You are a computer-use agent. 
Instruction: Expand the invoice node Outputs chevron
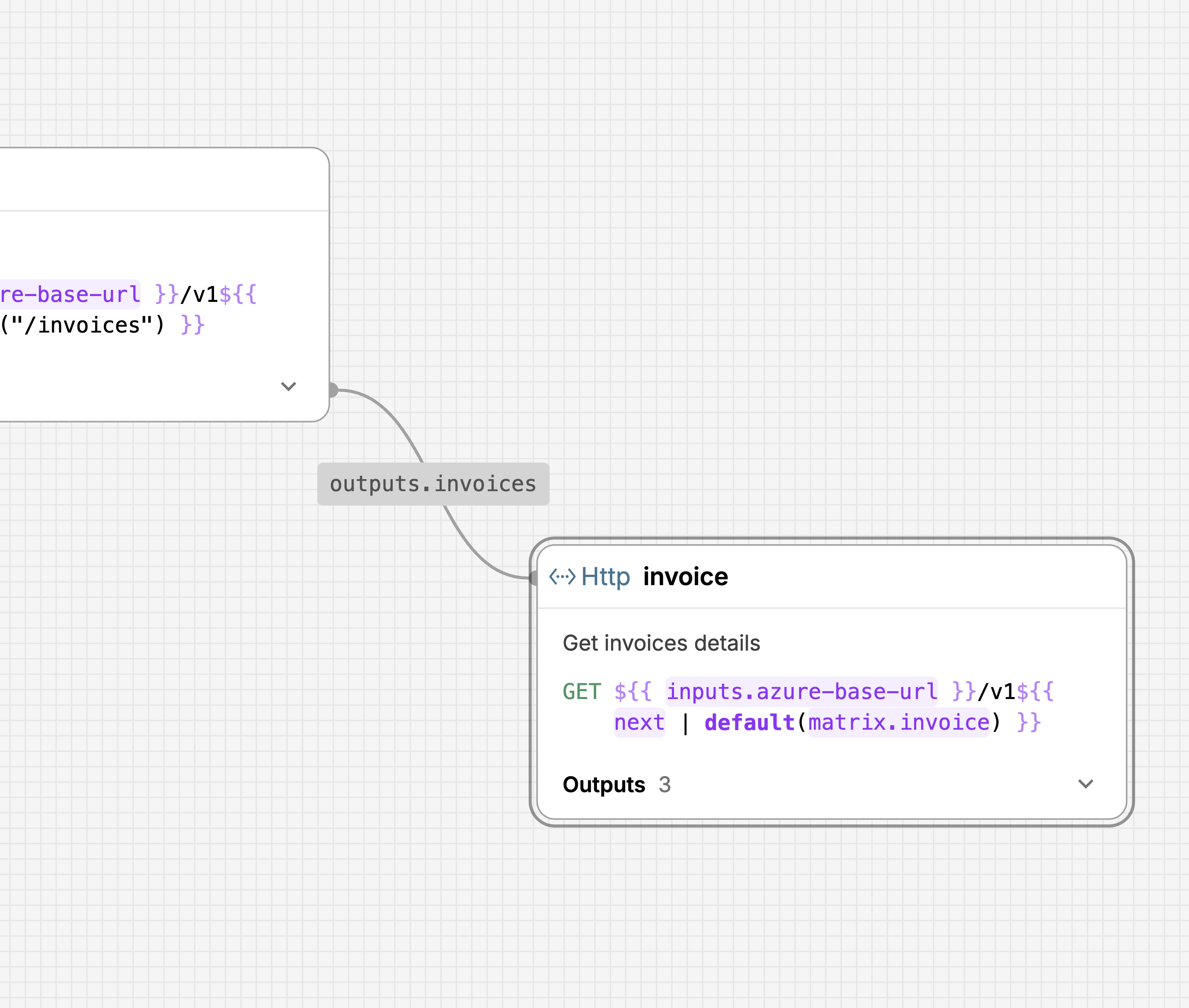1085,784
